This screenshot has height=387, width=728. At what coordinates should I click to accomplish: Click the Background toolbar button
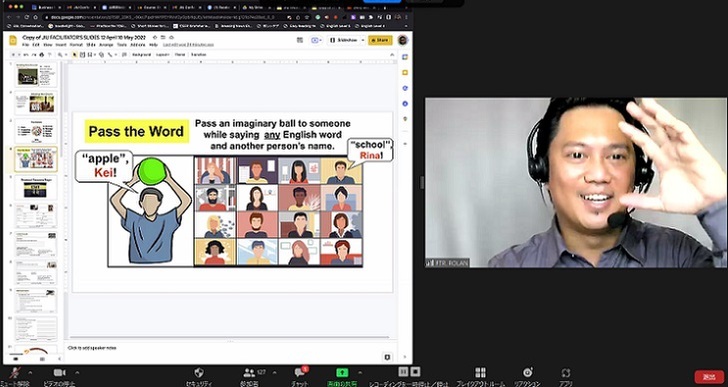(141, 55)
